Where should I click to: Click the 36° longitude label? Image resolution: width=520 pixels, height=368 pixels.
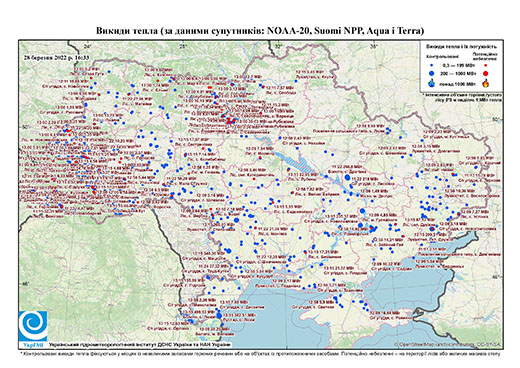pyautogui.click(x=374, y=46)
